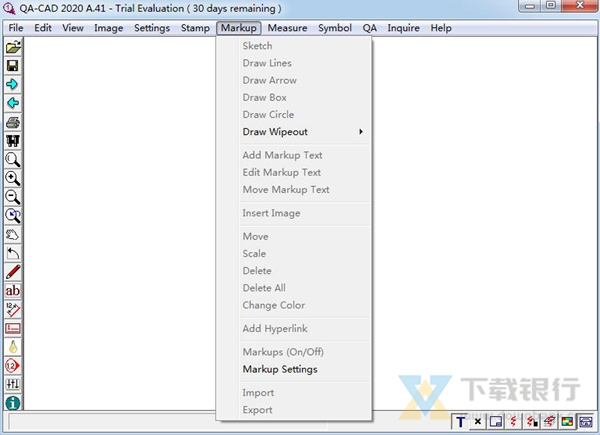Click the save floppy disk icon
This screenshot has width=600, height=435.
(x=13, y=66)
